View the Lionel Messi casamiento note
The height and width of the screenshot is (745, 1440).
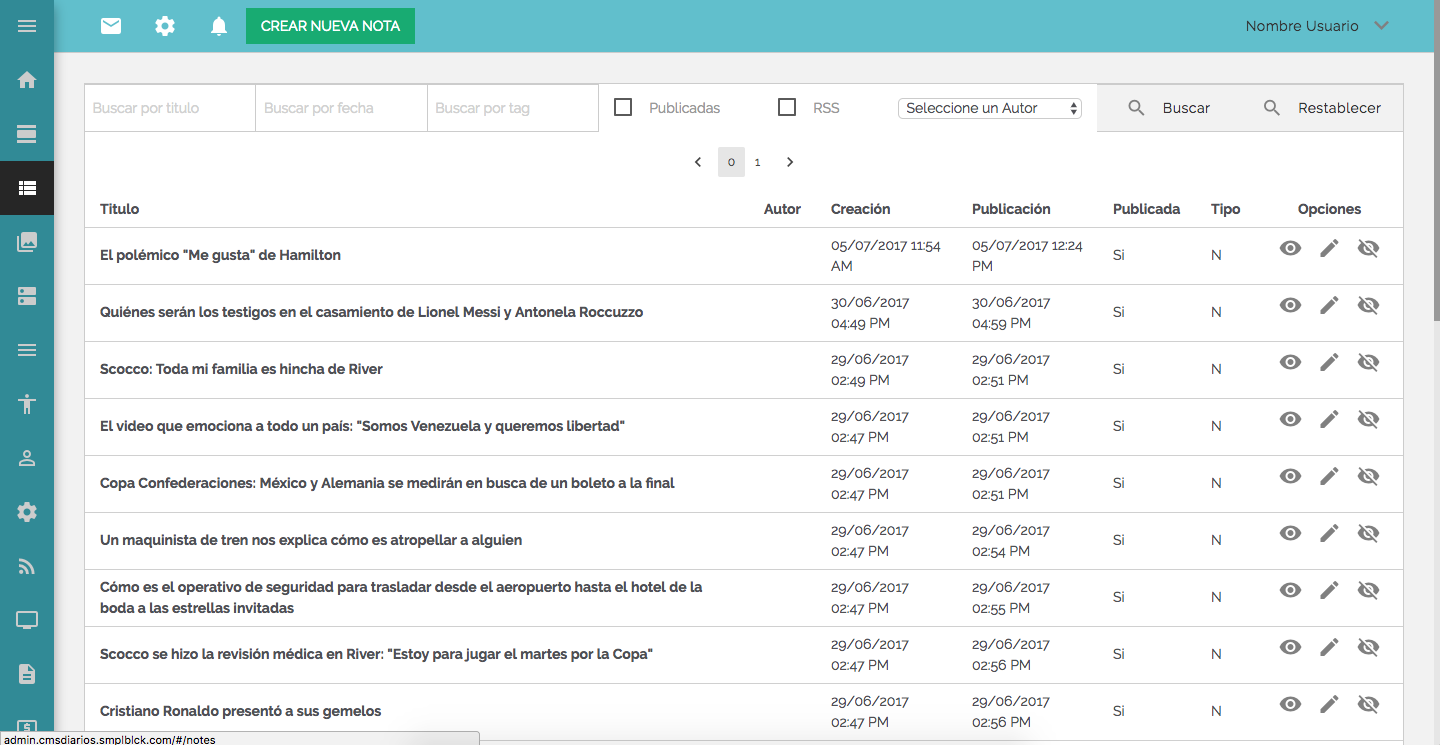pos(1291,305)
